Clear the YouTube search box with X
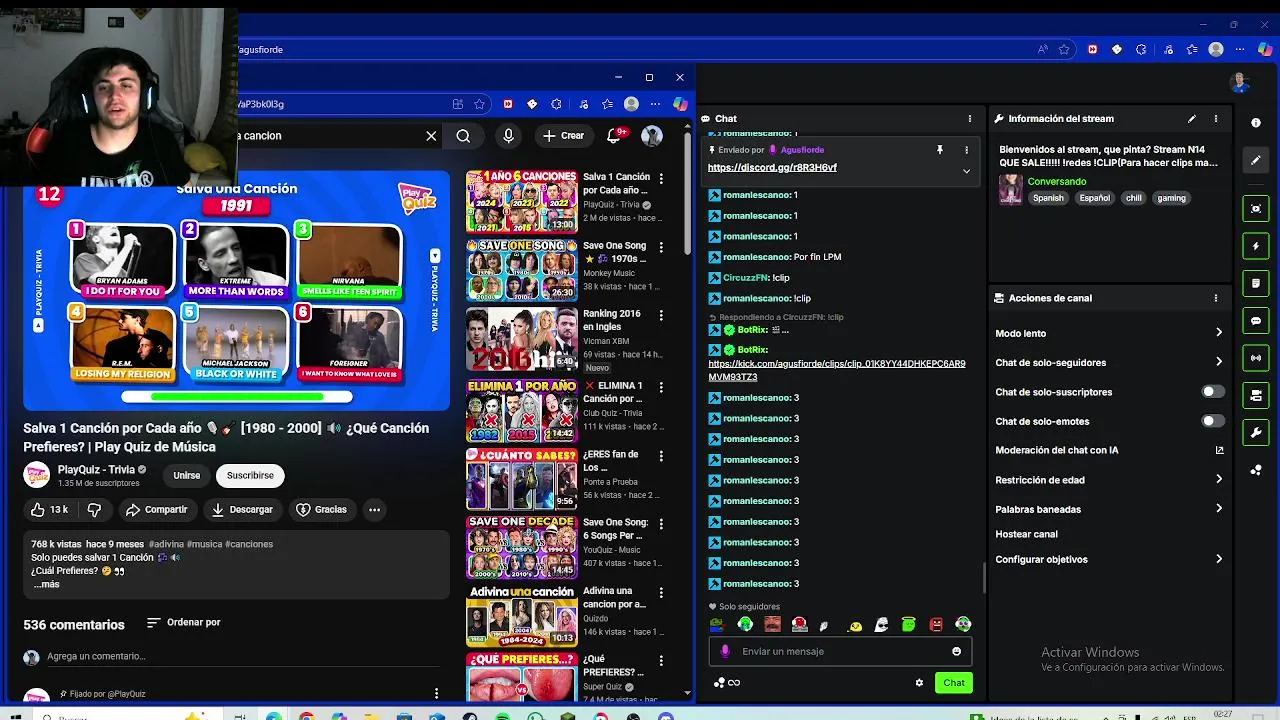This screenshot has height=720, width=1280. click(x=431, y=136)
